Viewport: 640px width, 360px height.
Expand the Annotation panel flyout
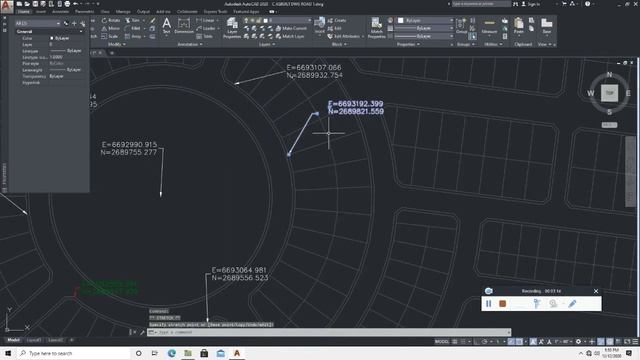(x=190, y=44)
